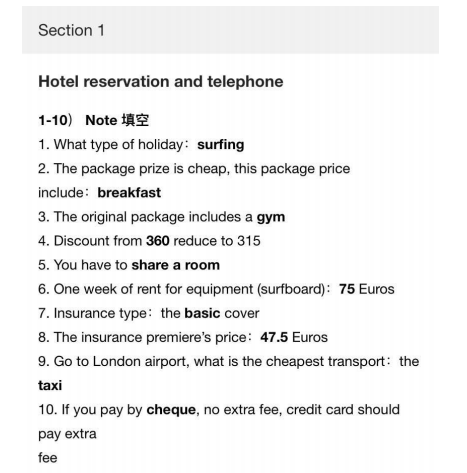Click the final word fee at bottom
467x473 pixels.
click(x=48, y=458)
